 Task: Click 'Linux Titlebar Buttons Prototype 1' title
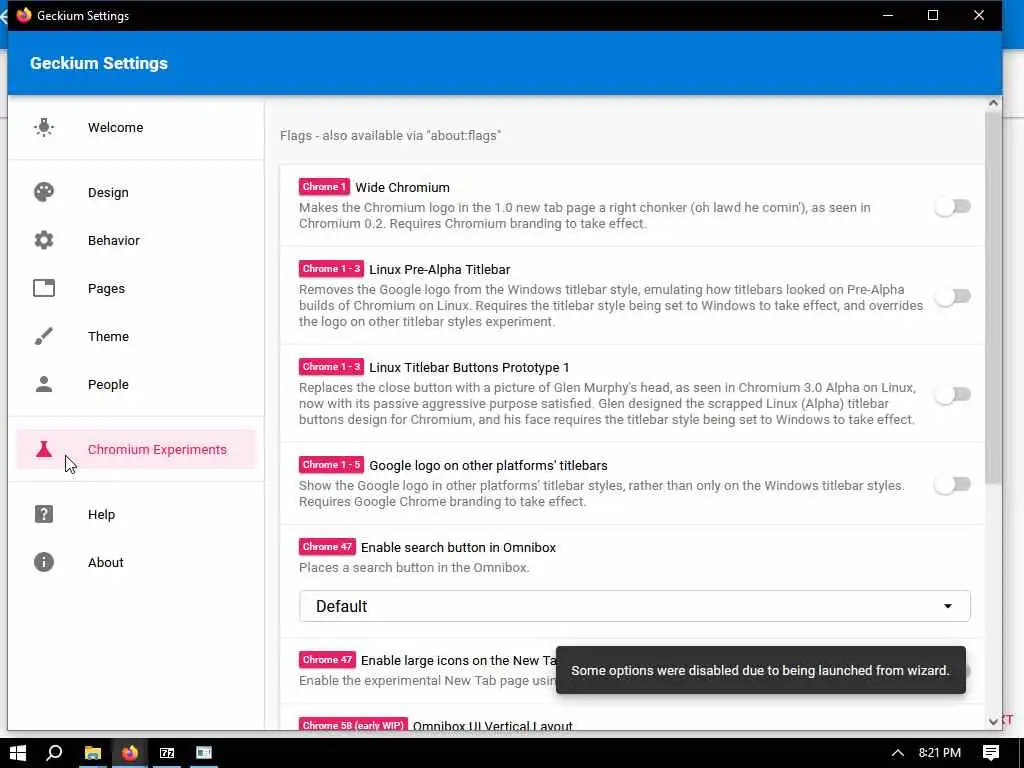469,367
